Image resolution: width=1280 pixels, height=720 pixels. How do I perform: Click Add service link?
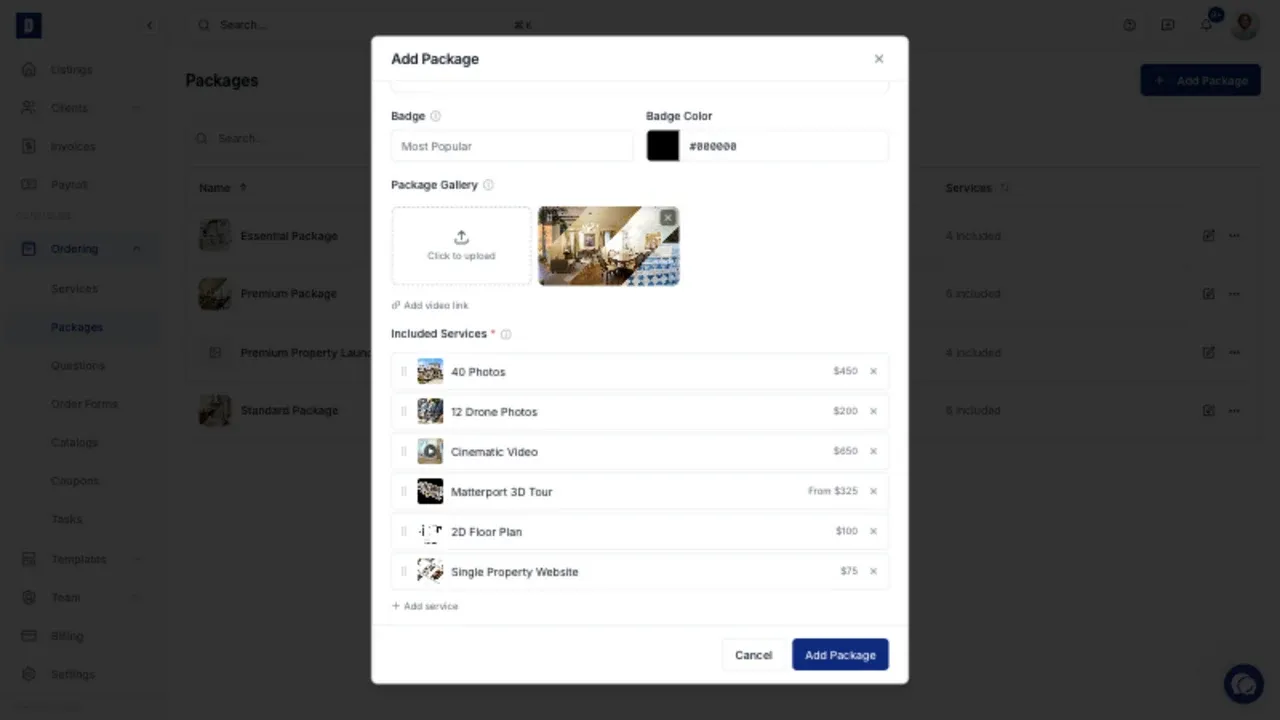pyautogui.click(x=425, y=606)
